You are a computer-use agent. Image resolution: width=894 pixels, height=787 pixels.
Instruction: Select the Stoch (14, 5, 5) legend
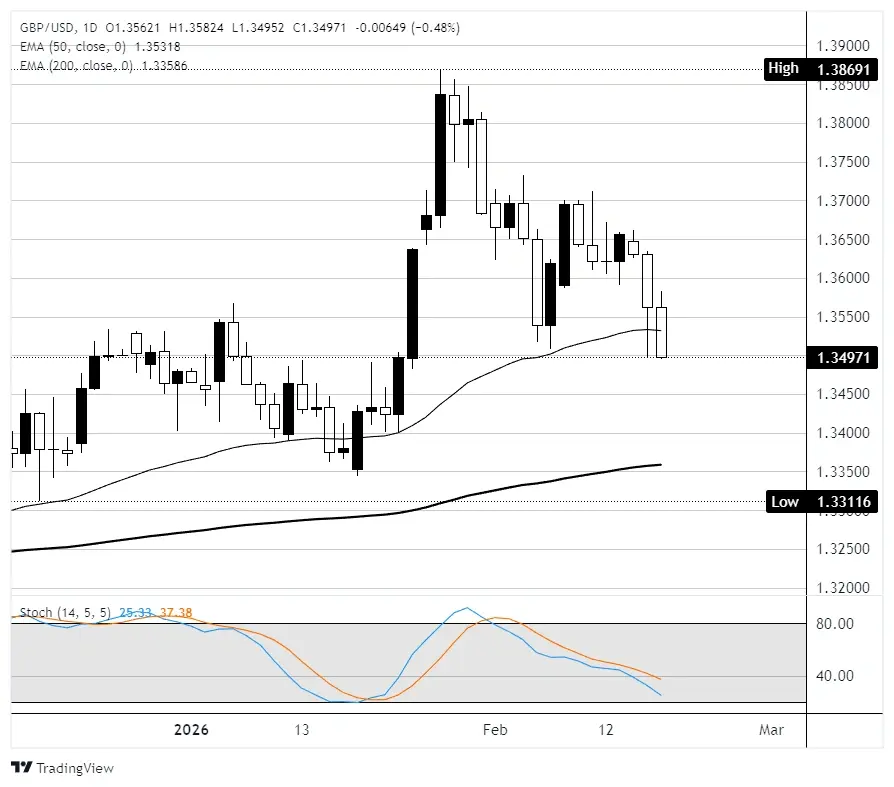[x=66, y=611]
